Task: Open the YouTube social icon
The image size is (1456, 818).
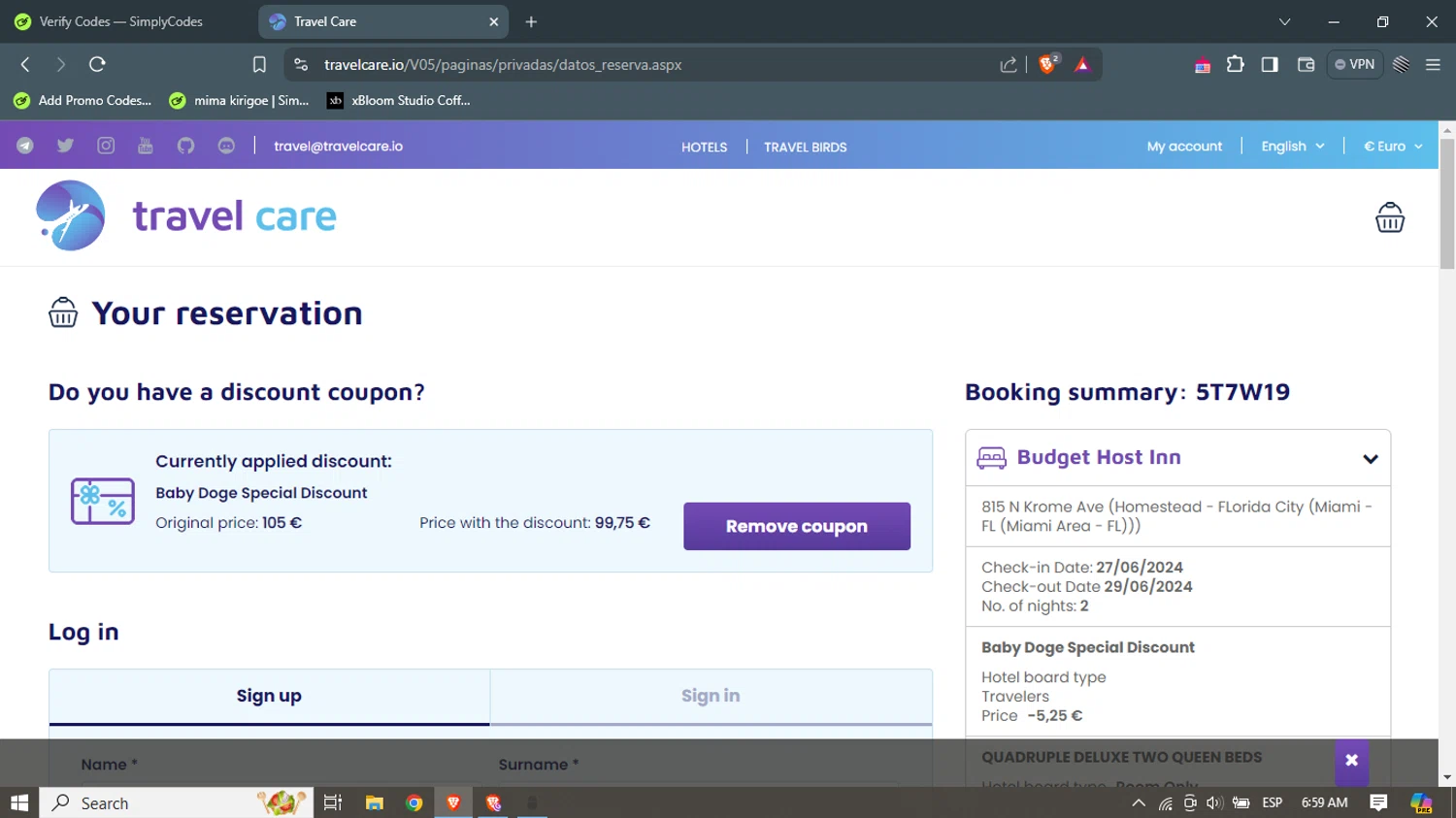Action: 146,146
